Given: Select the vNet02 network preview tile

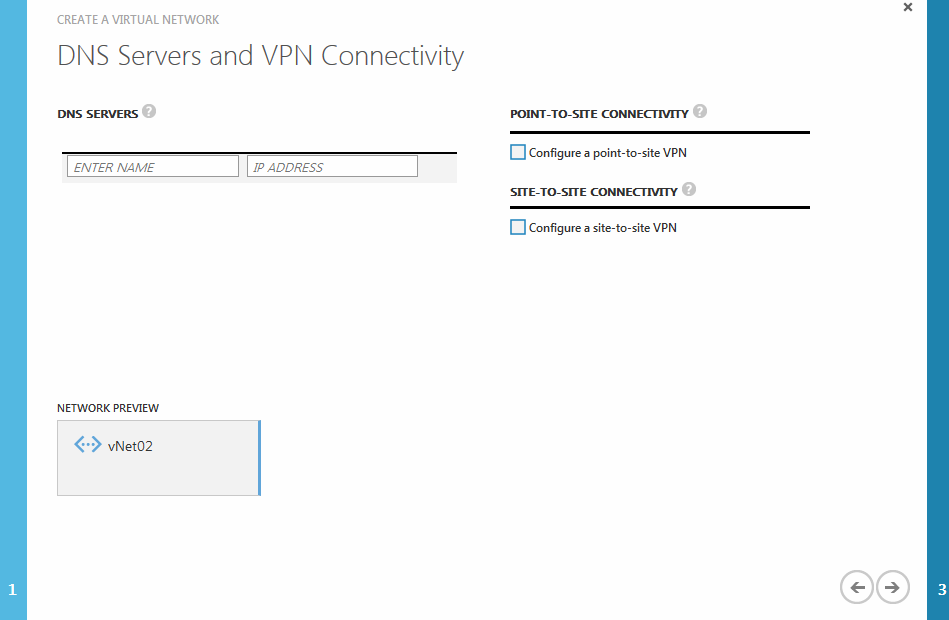Looking at the screenshot, I should click(x=159, y=458).
